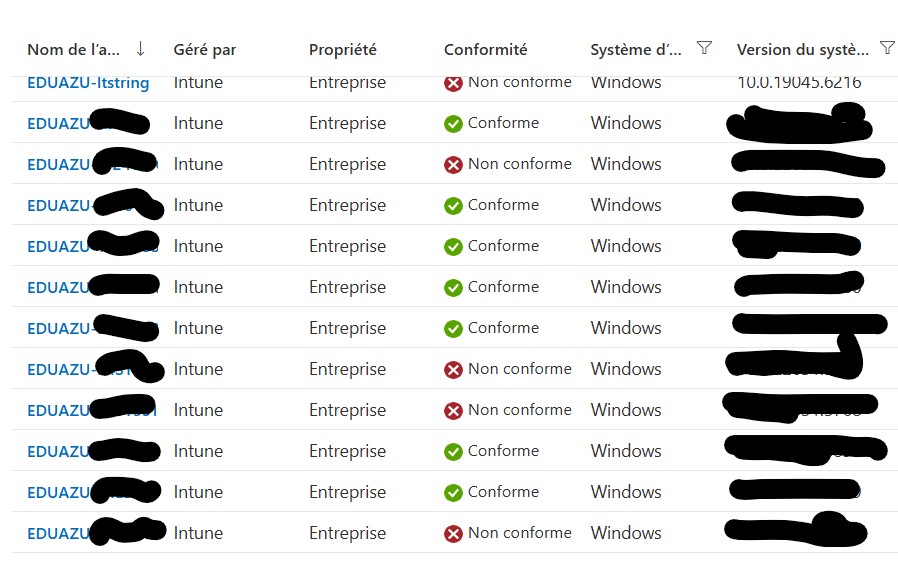Click Intune in the EDUAZU-Itstring row

pyautogui.click(x=198, y=83)
